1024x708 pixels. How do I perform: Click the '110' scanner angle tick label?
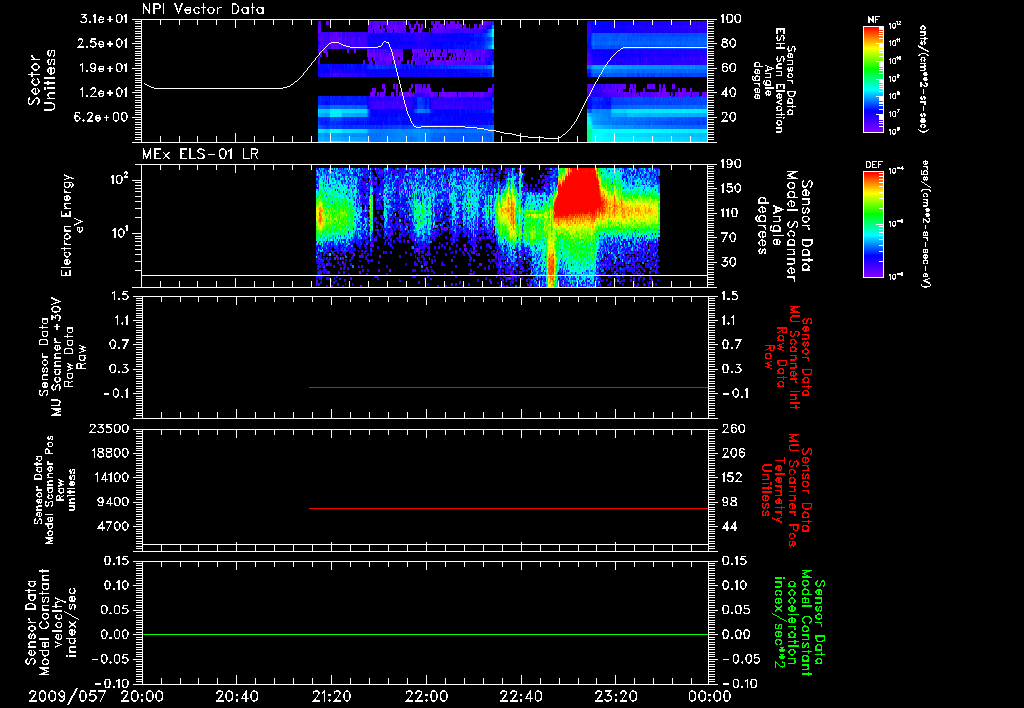(x=731, y=213)
